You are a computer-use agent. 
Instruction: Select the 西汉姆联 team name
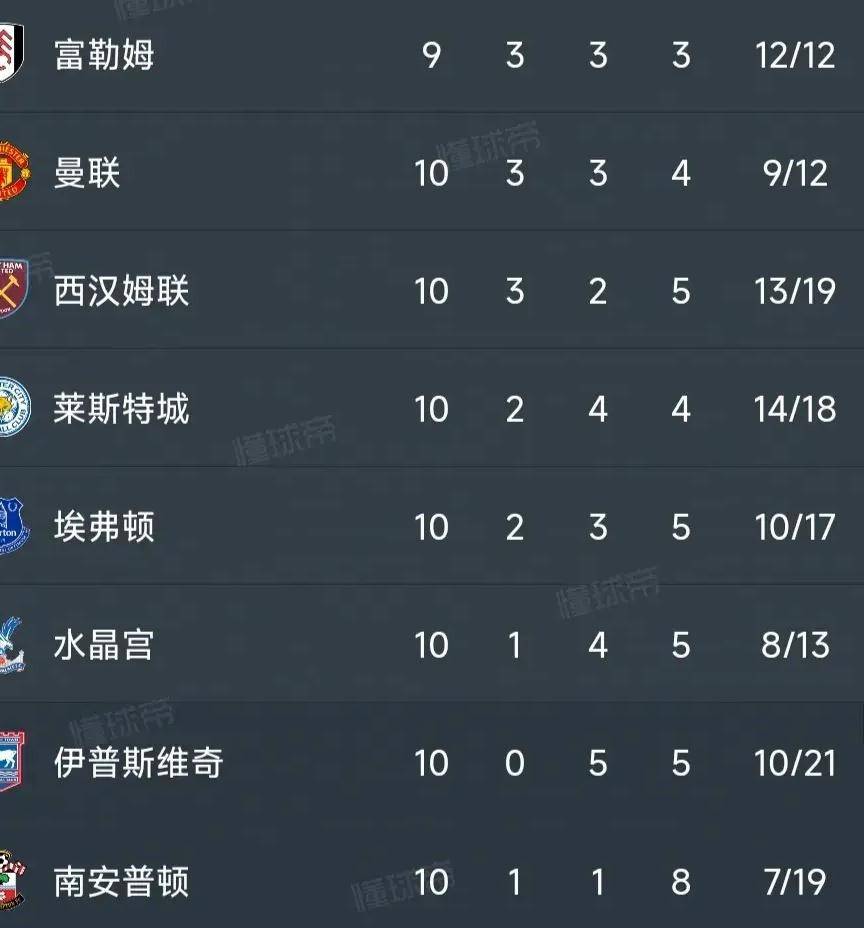(121, 291)
